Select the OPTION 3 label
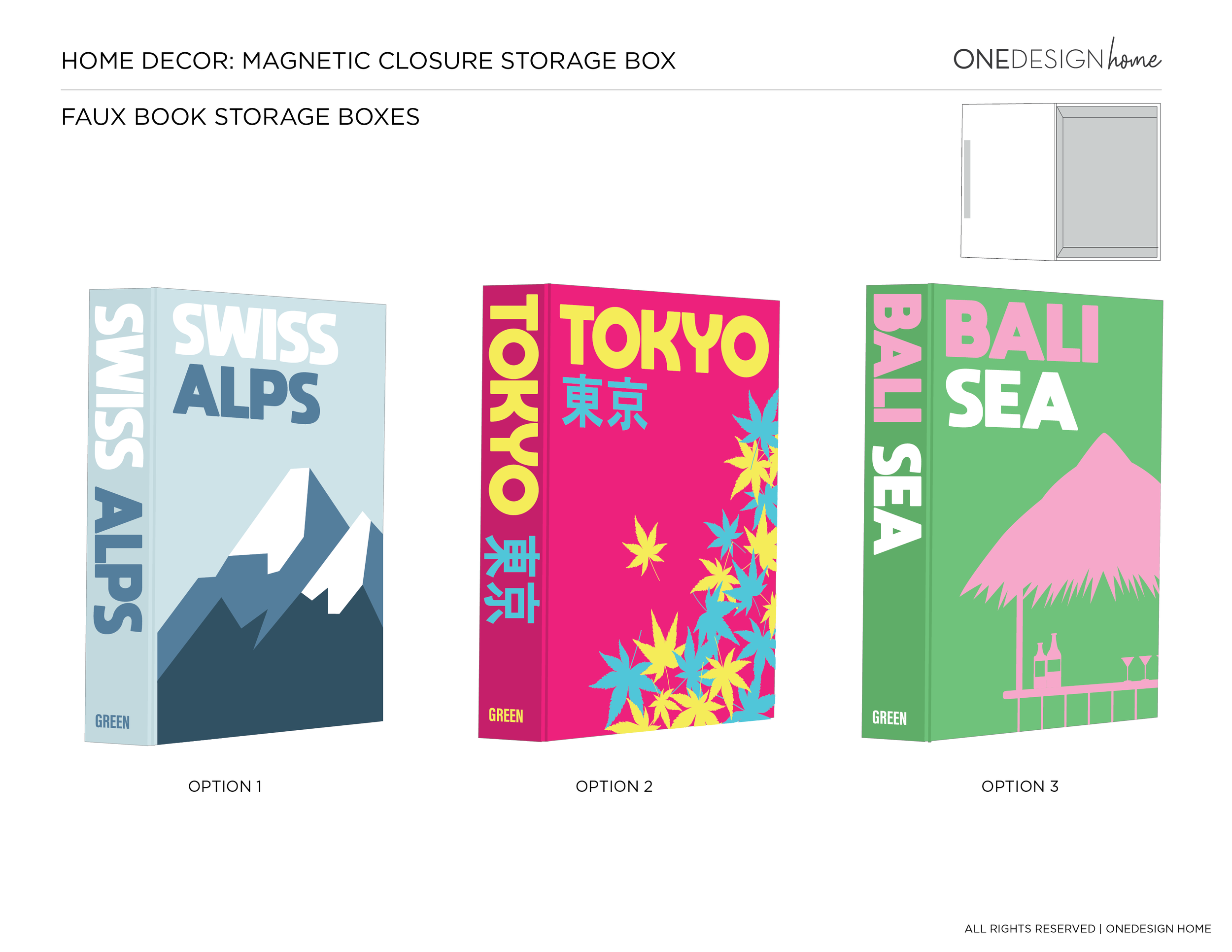Image resolution: width=1232 pixels, height=952 pixels. (1020, 786)
